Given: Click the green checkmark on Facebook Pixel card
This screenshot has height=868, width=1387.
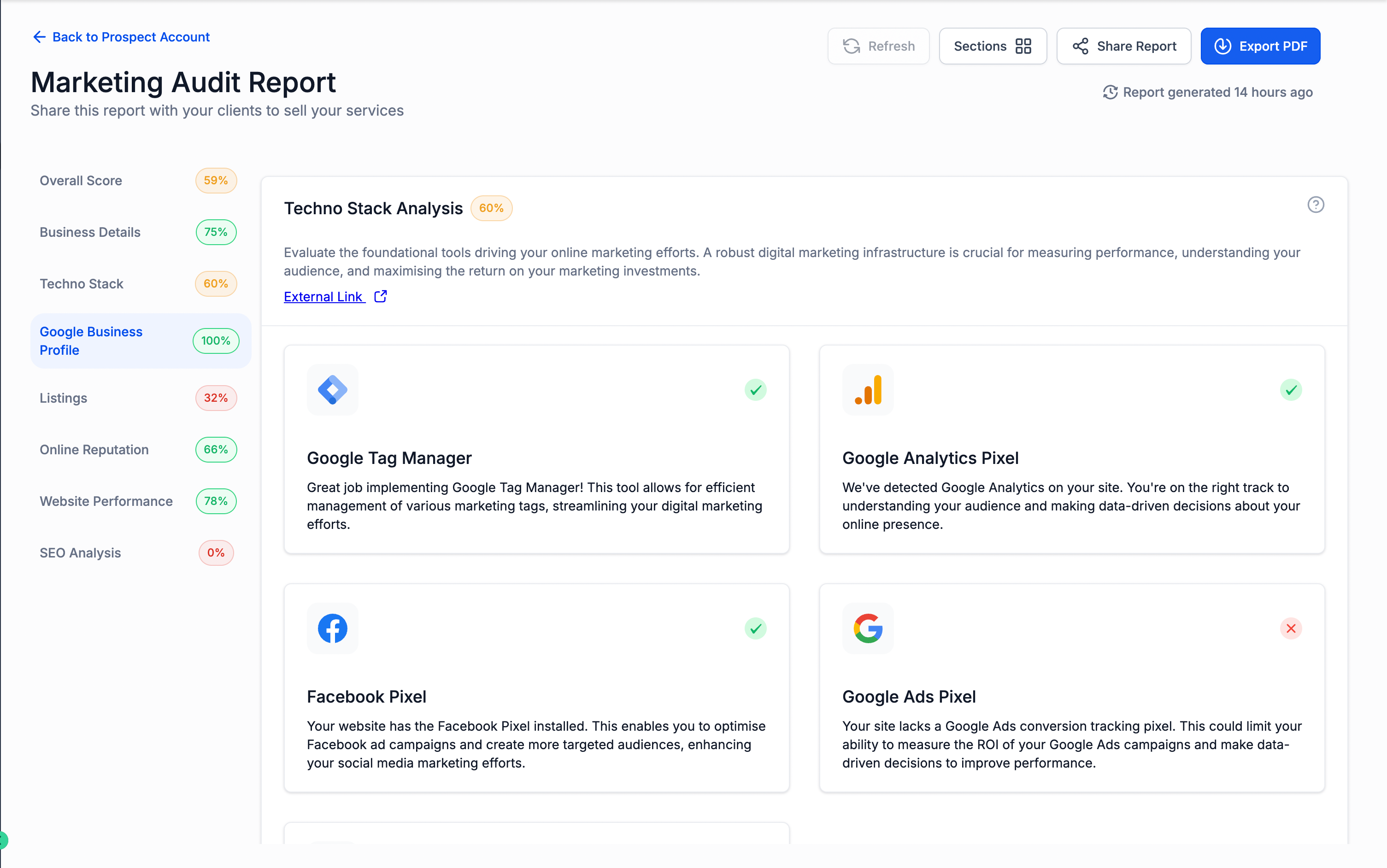Looking at the screenshot, I should pos(756,628).
